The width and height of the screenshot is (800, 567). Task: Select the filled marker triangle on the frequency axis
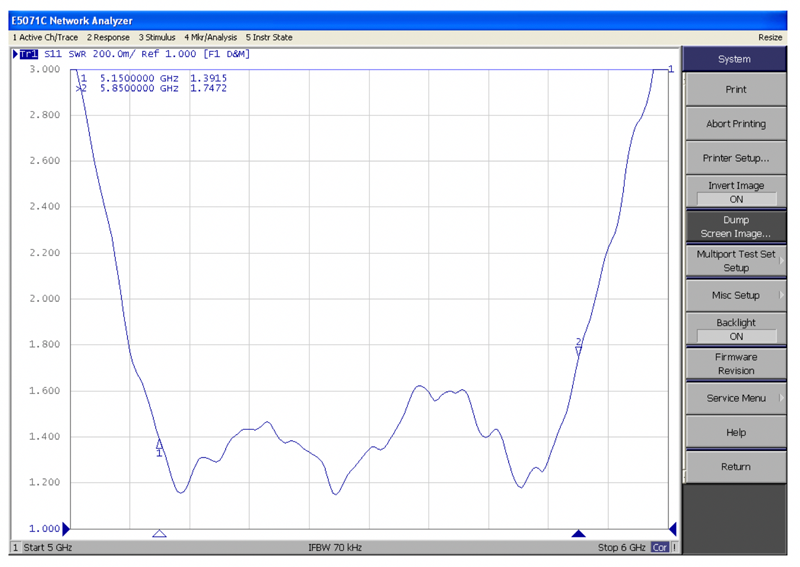point(577,534)
